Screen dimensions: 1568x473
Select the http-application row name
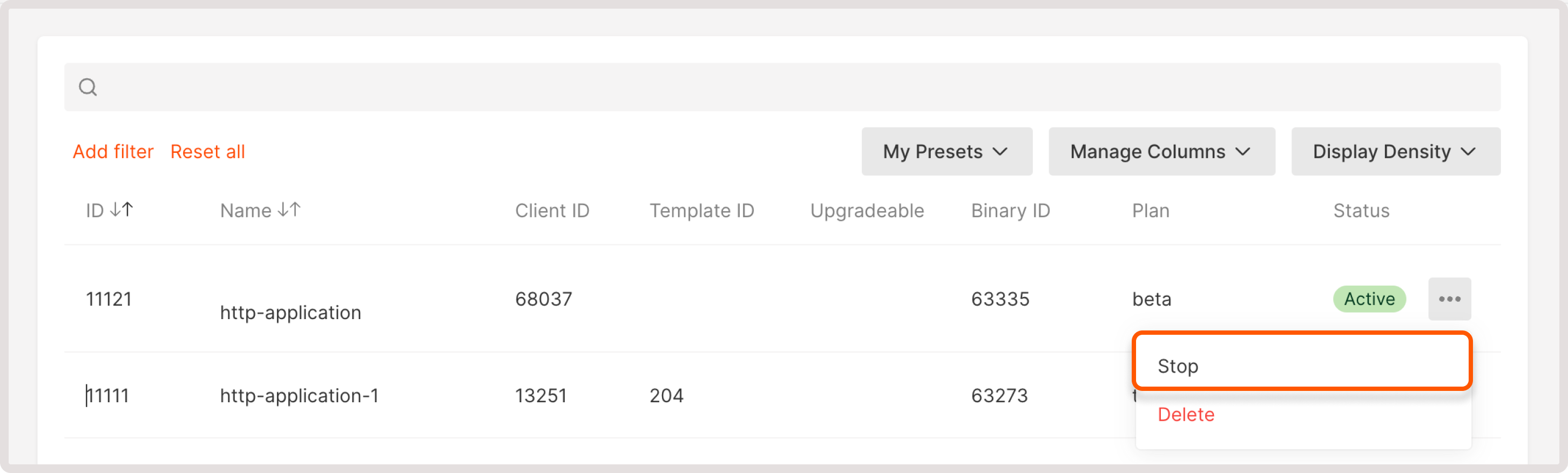(x=290, y=312)
